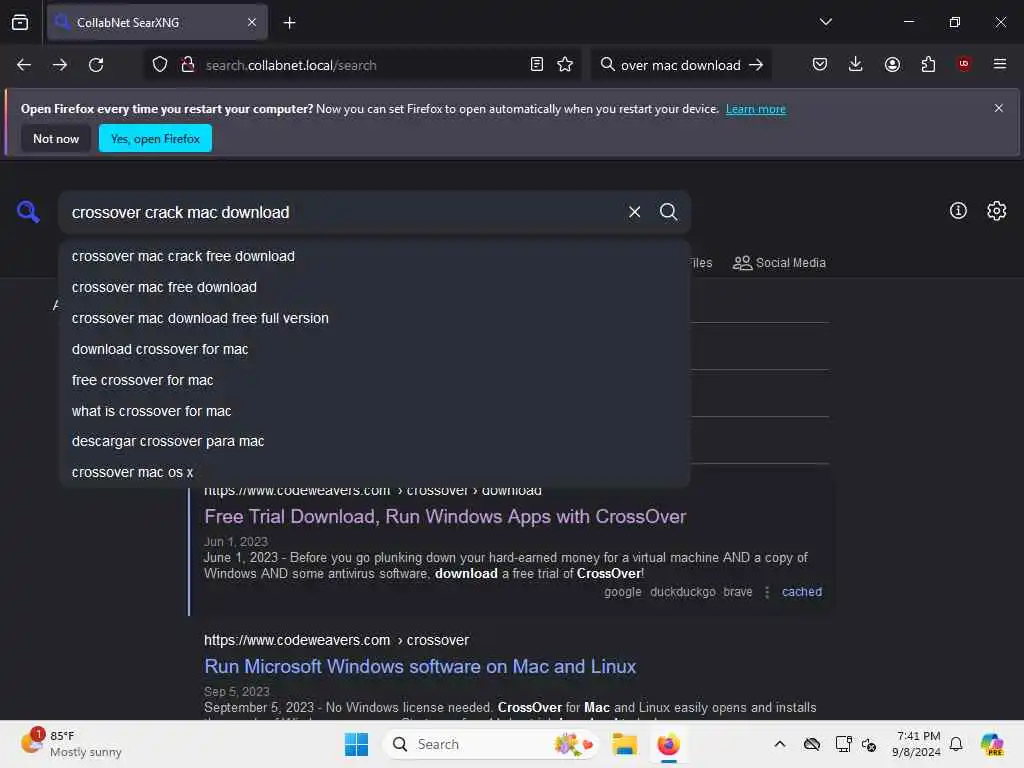Reload the current page
This screenshot has height=768, width=1024.
point(96,65)
